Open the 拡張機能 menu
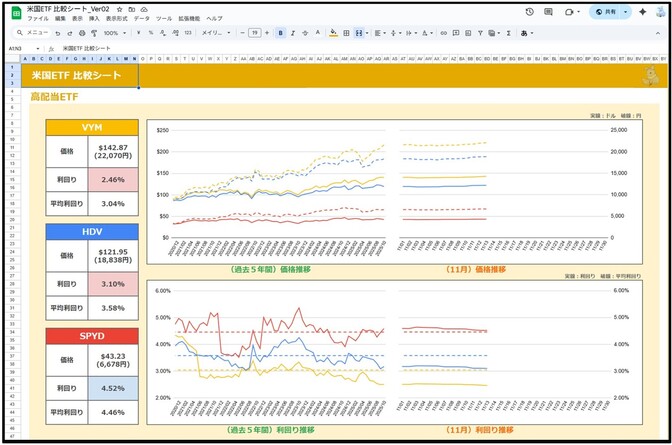The height and width of the screenshot is (445, 672). (189, 19)
